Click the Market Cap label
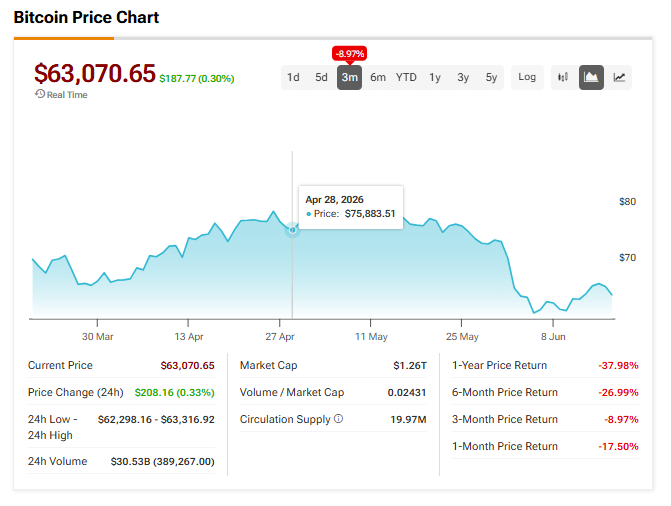 pyautogui.click(x=268, y=365)
